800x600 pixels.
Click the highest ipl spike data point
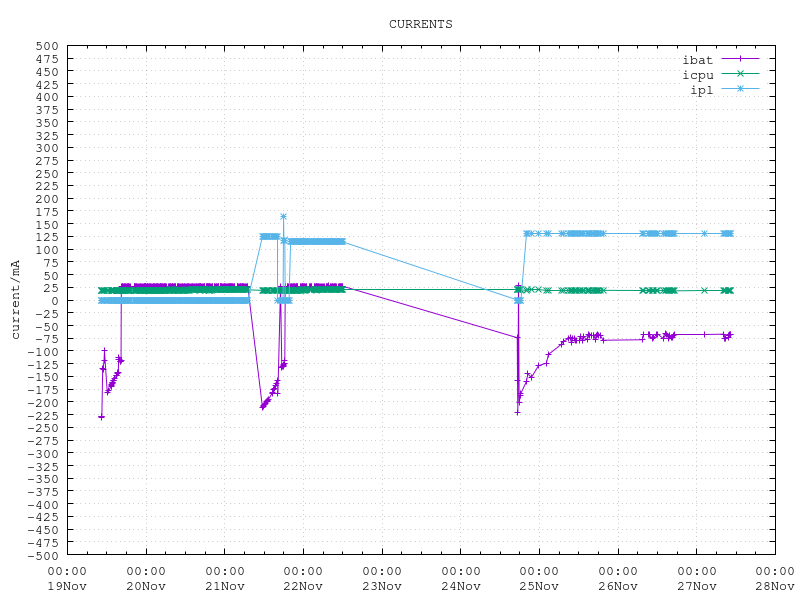(x=283, y=216)
